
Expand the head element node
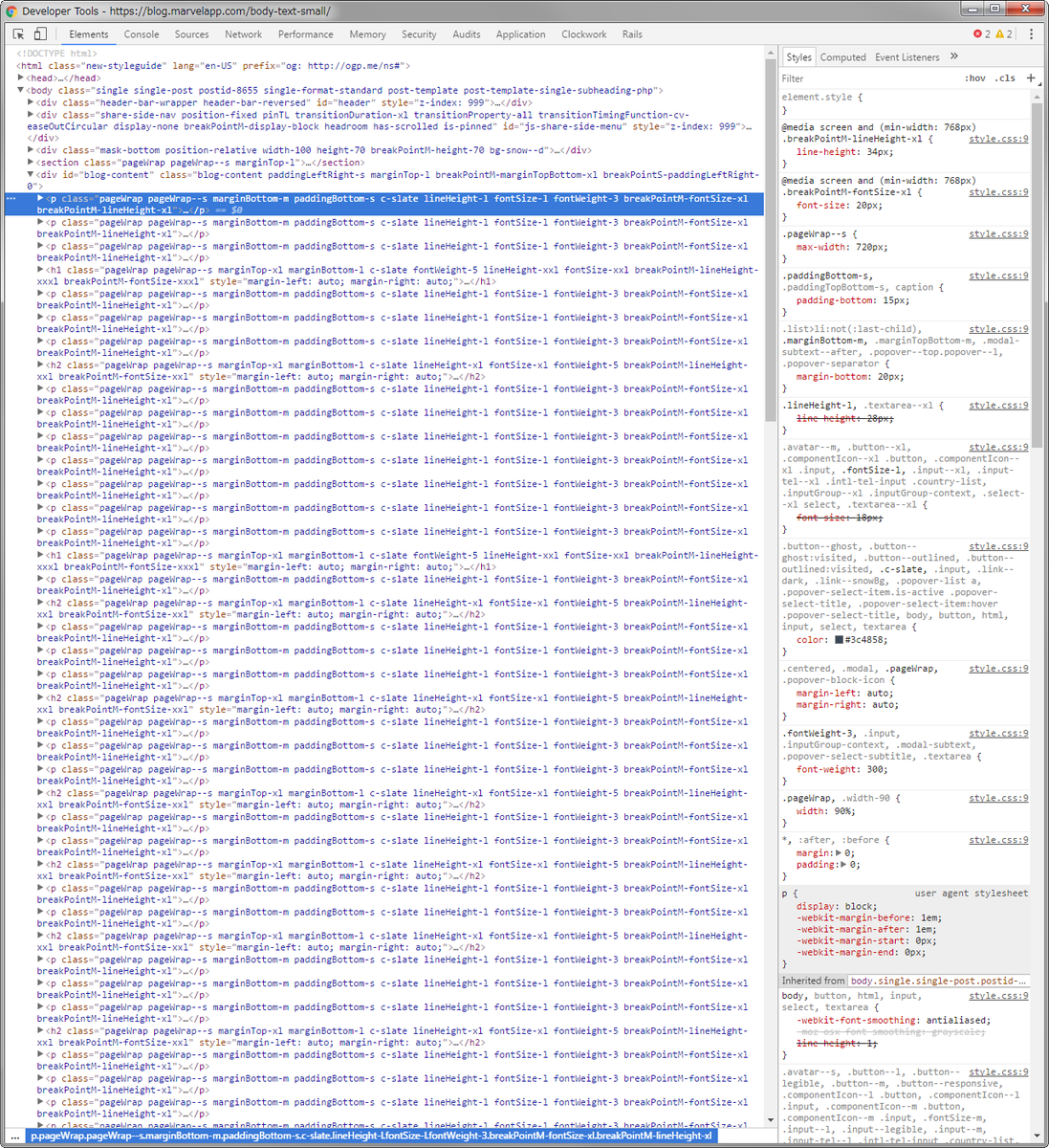pos(21,78)
